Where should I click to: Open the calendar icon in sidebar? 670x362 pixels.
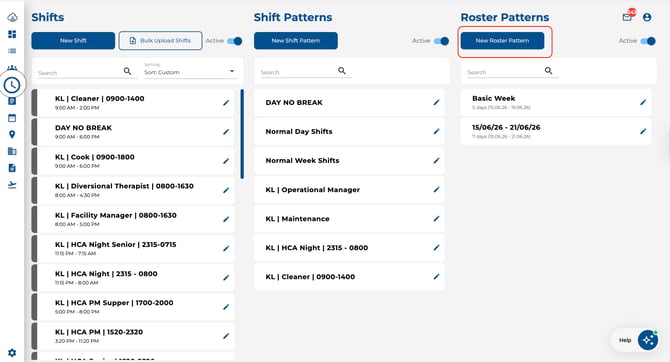(x=12, y=118)
